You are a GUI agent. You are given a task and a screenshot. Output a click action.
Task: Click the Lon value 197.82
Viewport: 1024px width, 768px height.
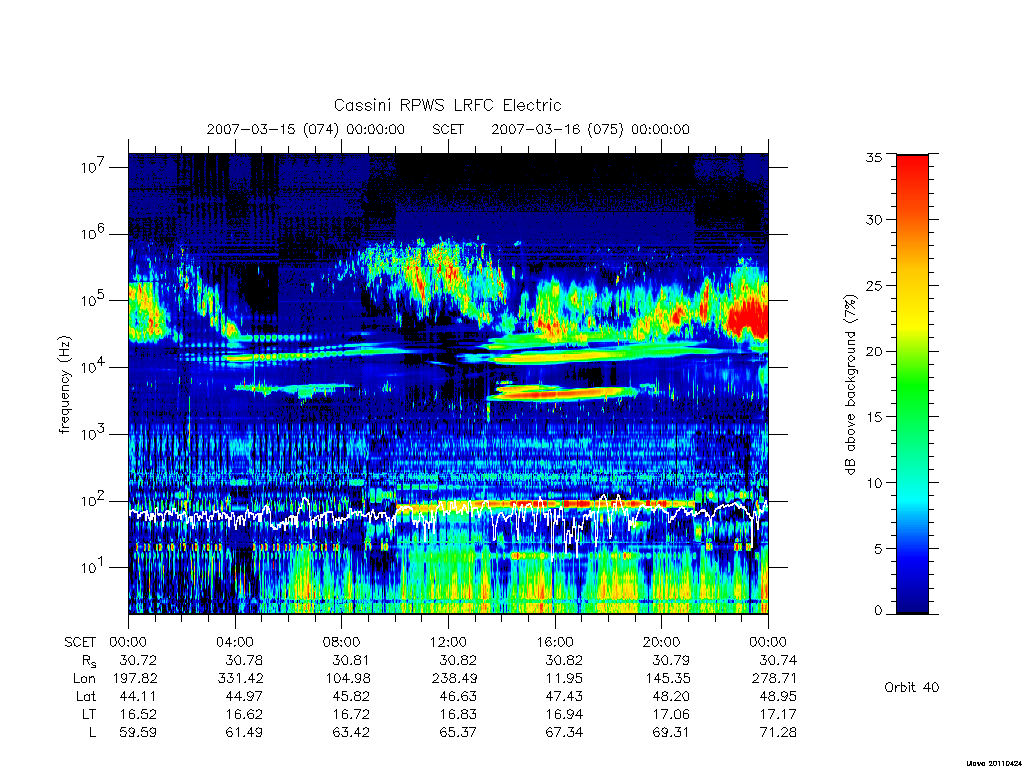135,679
